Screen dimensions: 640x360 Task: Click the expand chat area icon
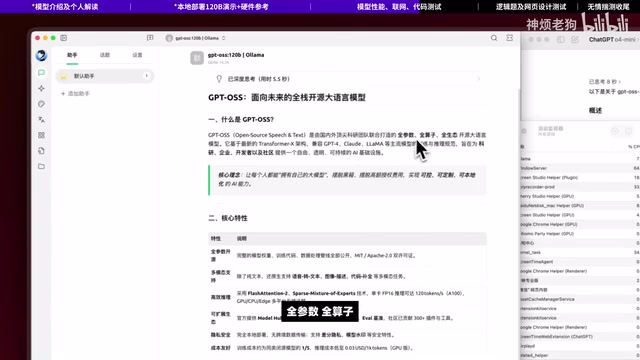coord(510,38)
